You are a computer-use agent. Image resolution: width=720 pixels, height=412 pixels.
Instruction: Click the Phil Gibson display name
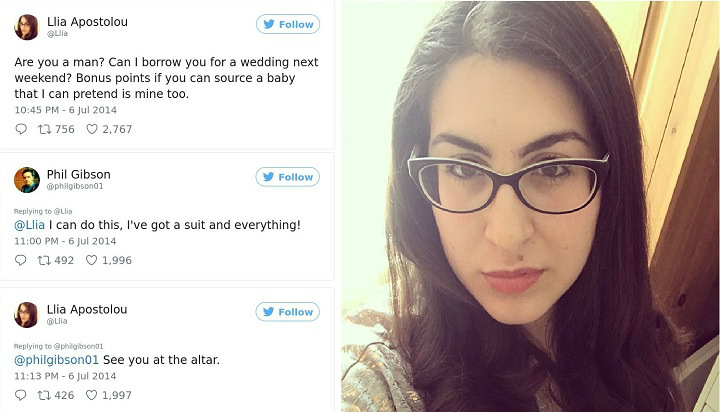click(79, 175)
